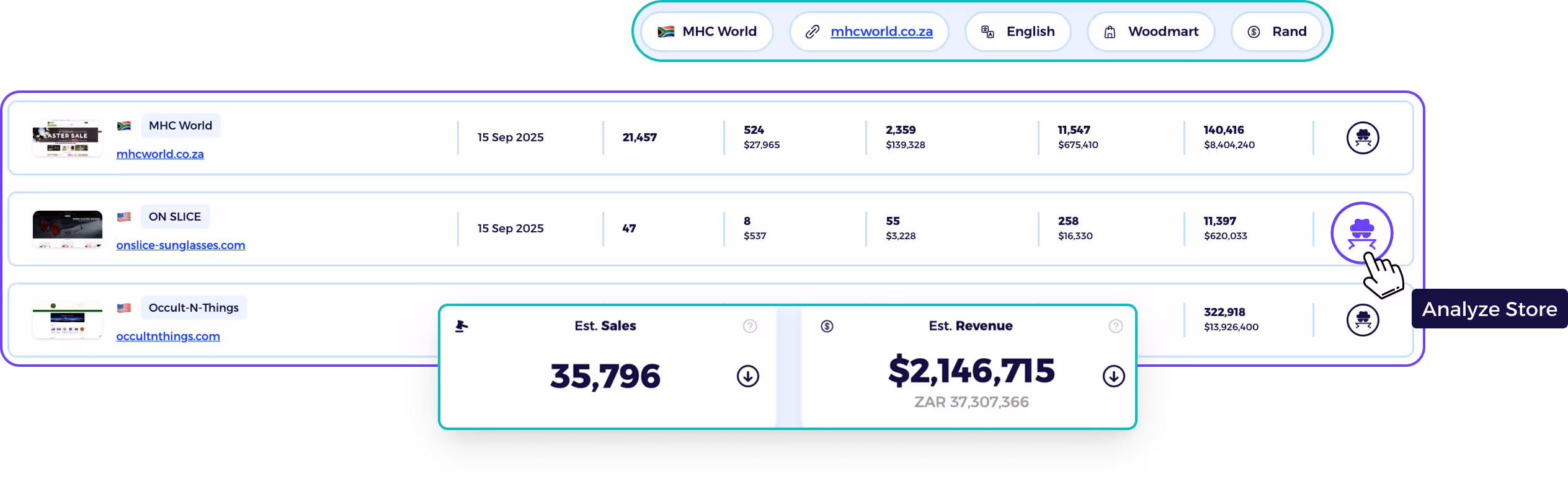
Task: Click the $139,328 value in the MHC World row
Action: [x=906, y=145]
